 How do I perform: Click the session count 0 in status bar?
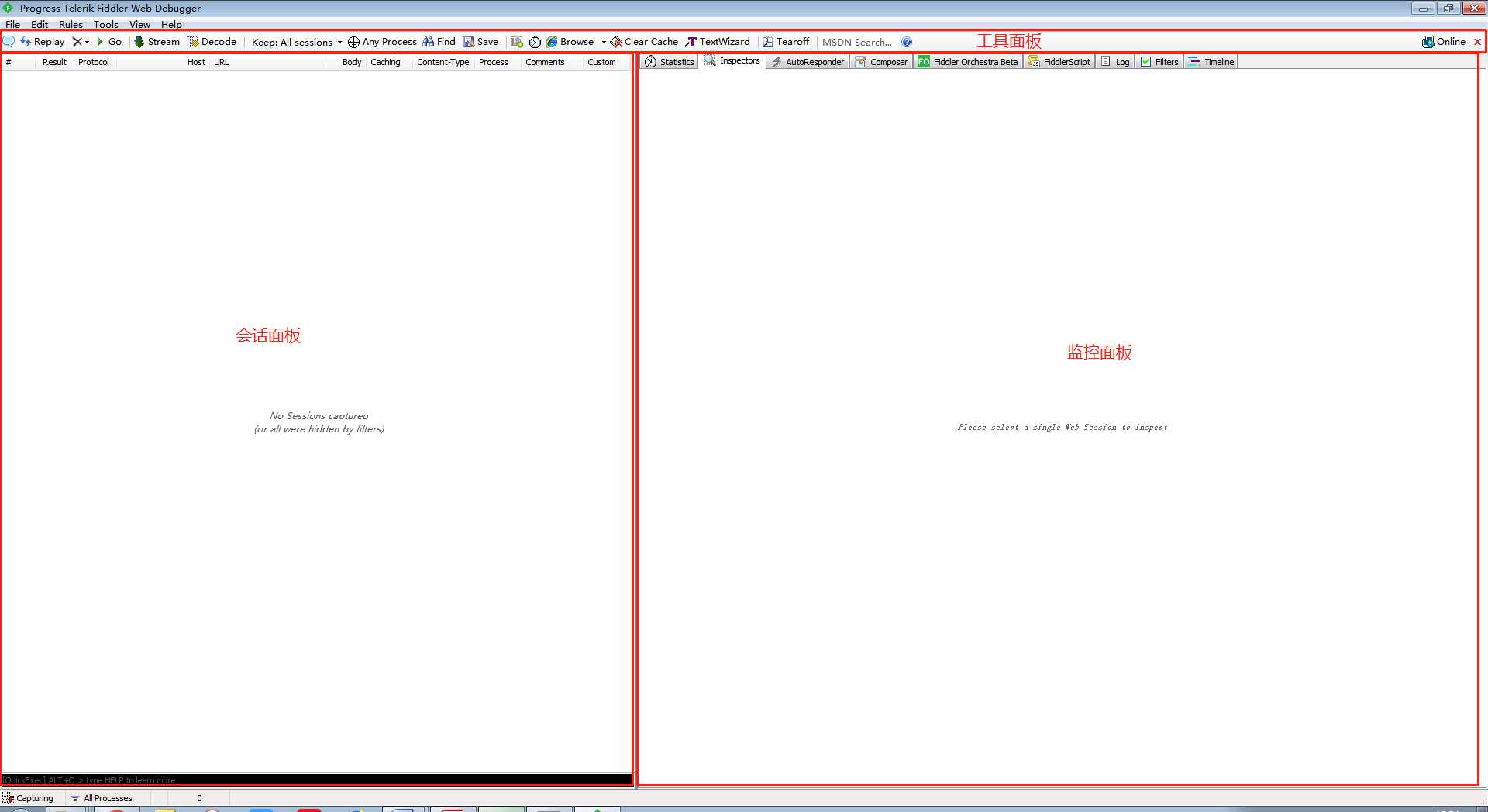coord(199,798)
